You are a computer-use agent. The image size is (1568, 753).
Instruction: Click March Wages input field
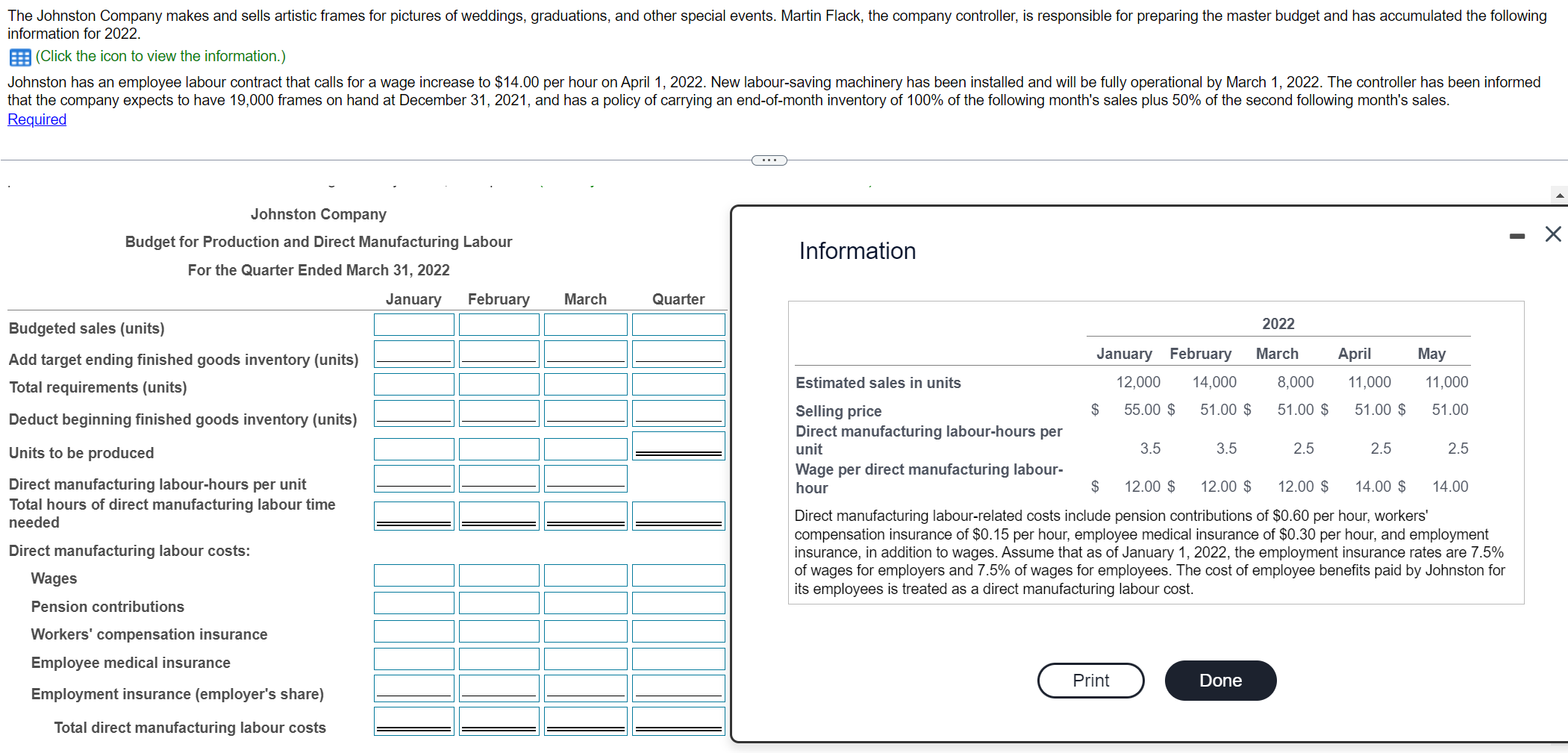point(586,575)
